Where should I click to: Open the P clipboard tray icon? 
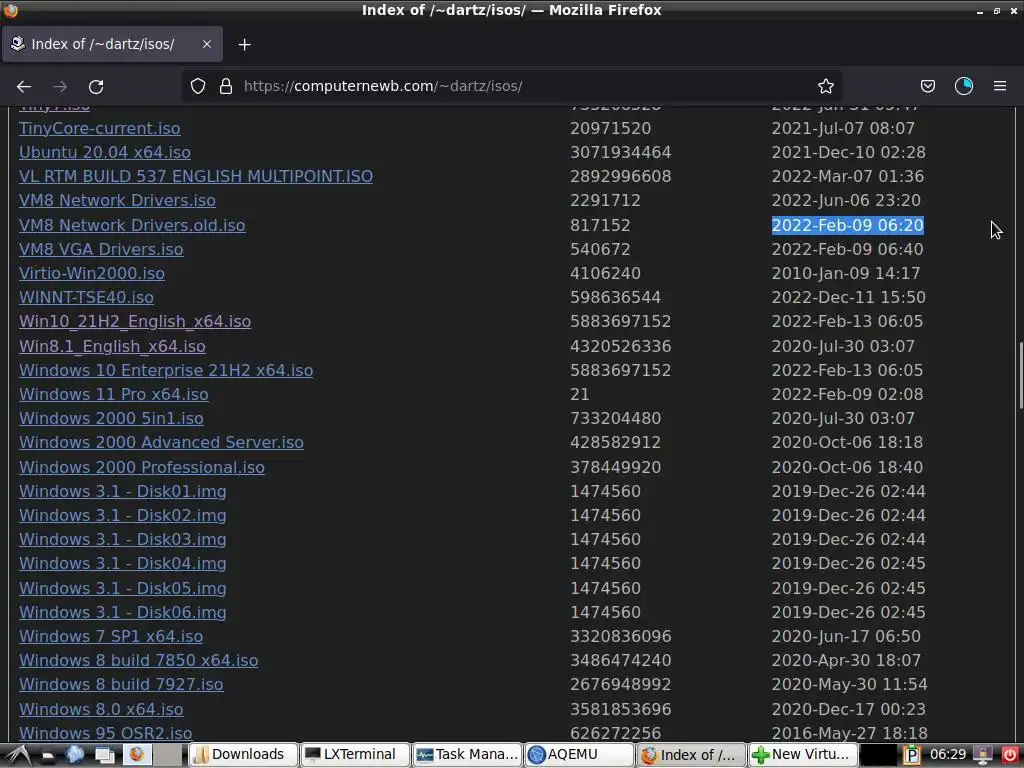911,755
